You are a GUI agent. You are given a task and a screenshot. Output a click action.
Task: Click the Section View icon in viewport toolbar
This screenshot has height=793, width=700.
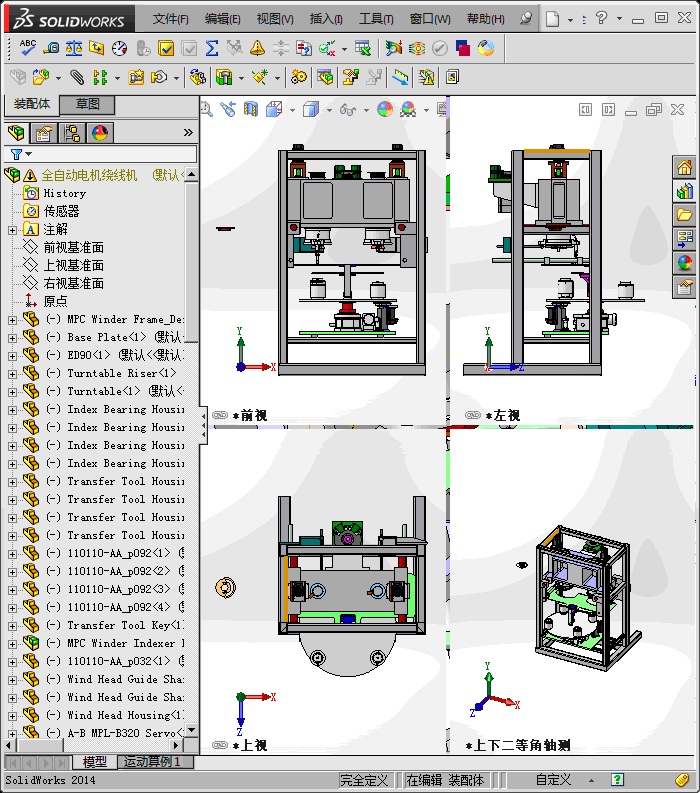(x=250, y=109)
